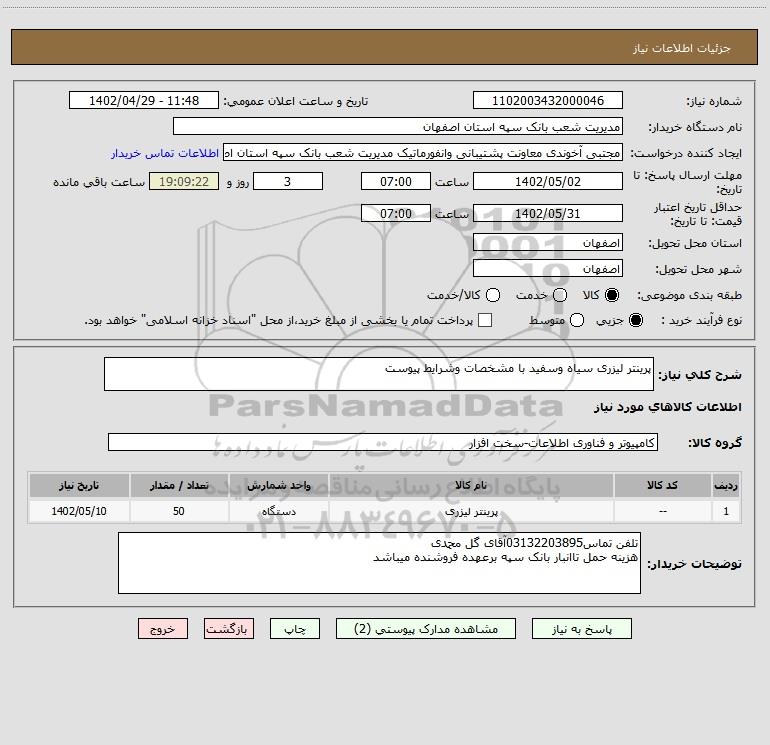This screenshot has width=770, height=745.
Task: Select the متوسط purchase type radio
Action: click(x=577, y=320)
